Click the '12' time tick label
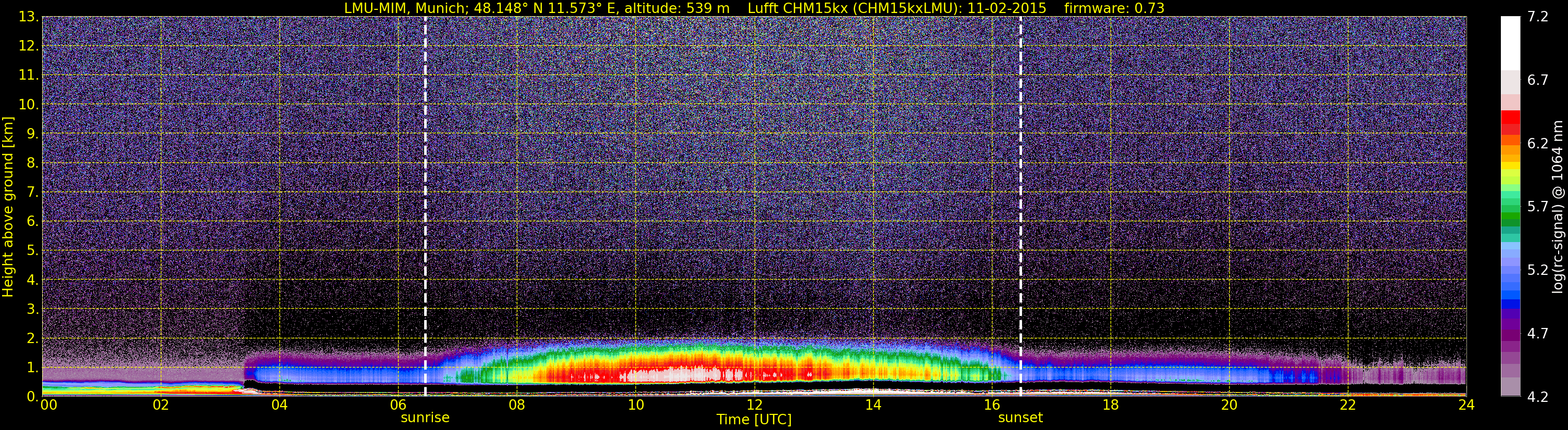This screenshot has width=1568, height=430. (754, 405)
